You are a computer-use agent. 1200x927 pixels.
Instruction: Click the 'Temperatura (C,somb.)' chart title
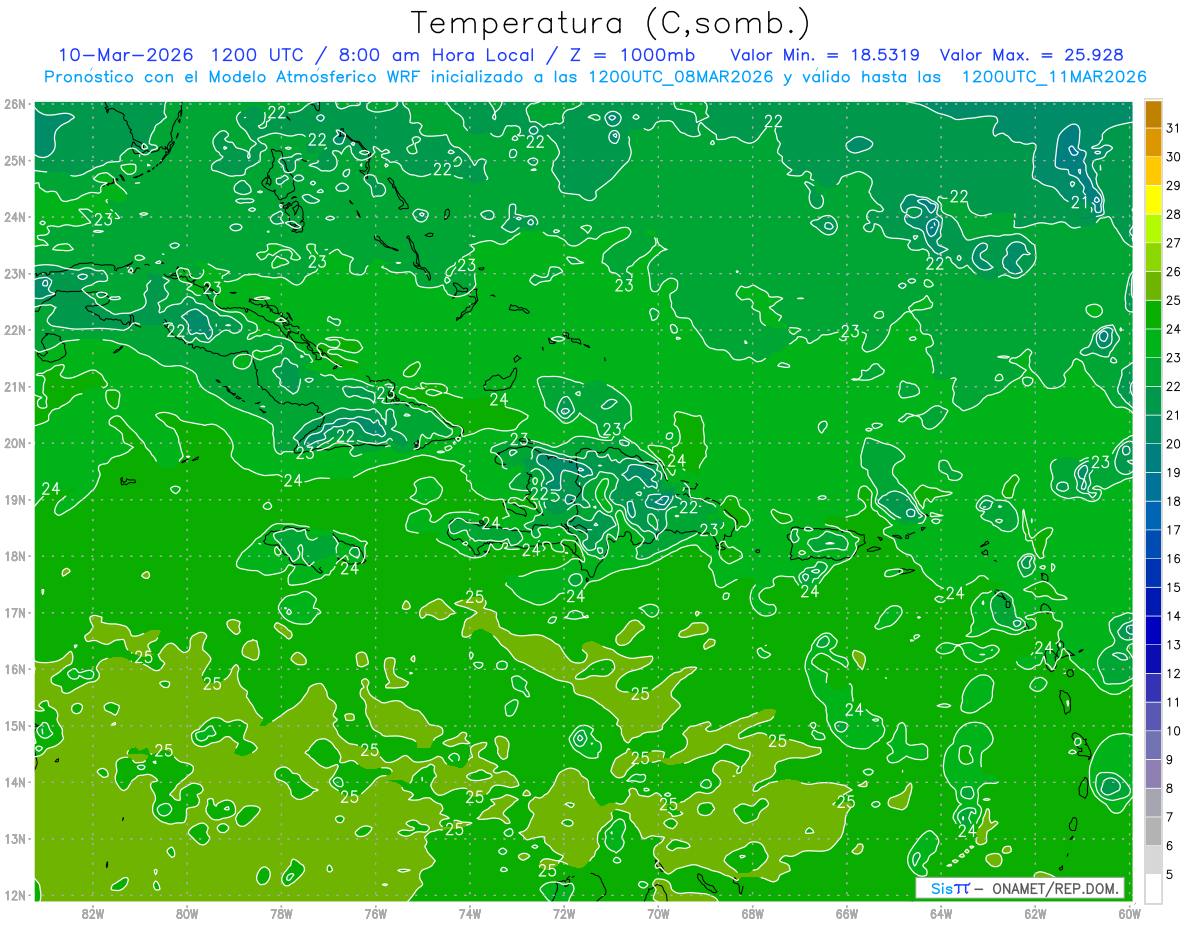pyautogui.click(x=610, y=22)
